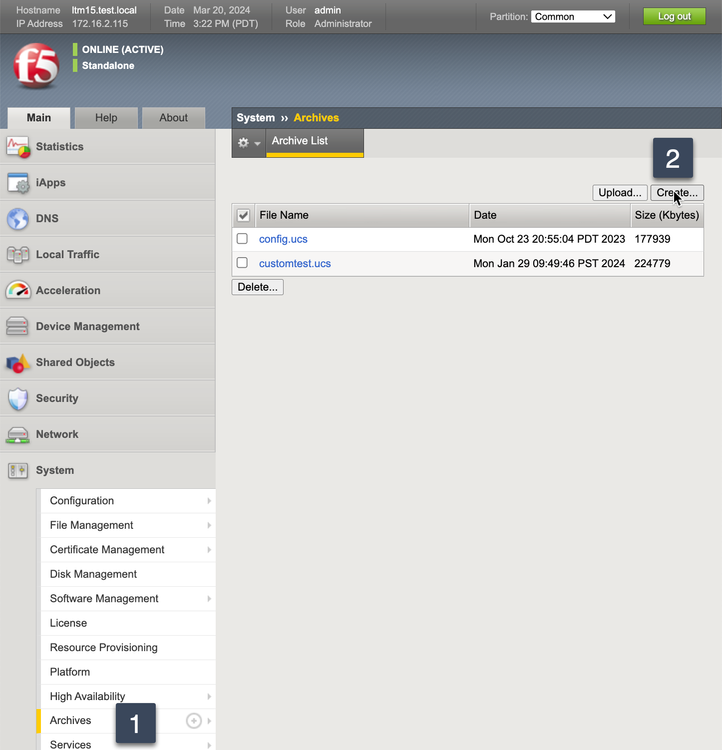Expand the Certificate Management submenu arrow
Viewport: 722px width, 750px height.
[209, 550]
